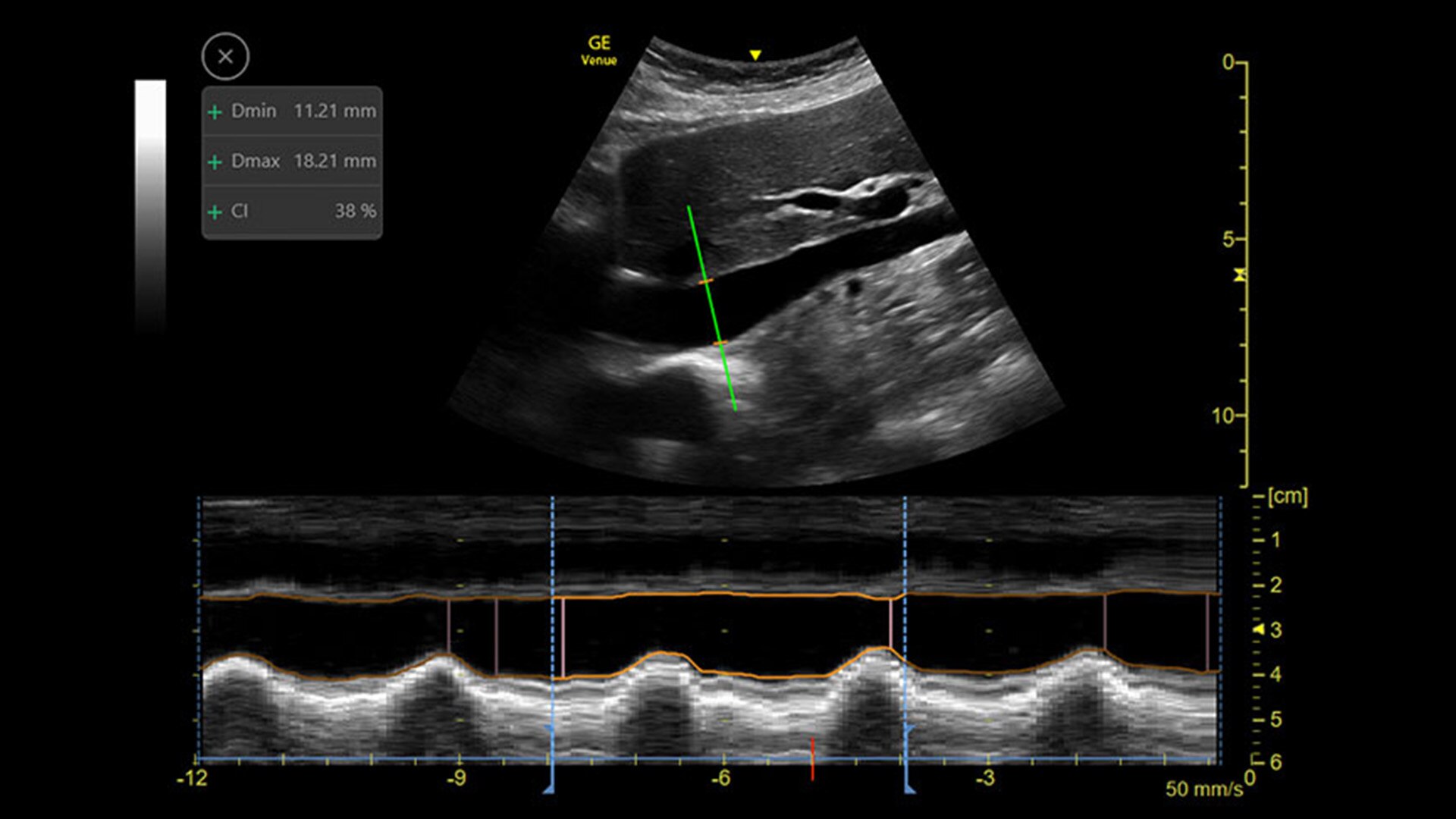Click the lower orange caliper on the green line
This screenshot has width=1456, height=819.
(720, 344)
